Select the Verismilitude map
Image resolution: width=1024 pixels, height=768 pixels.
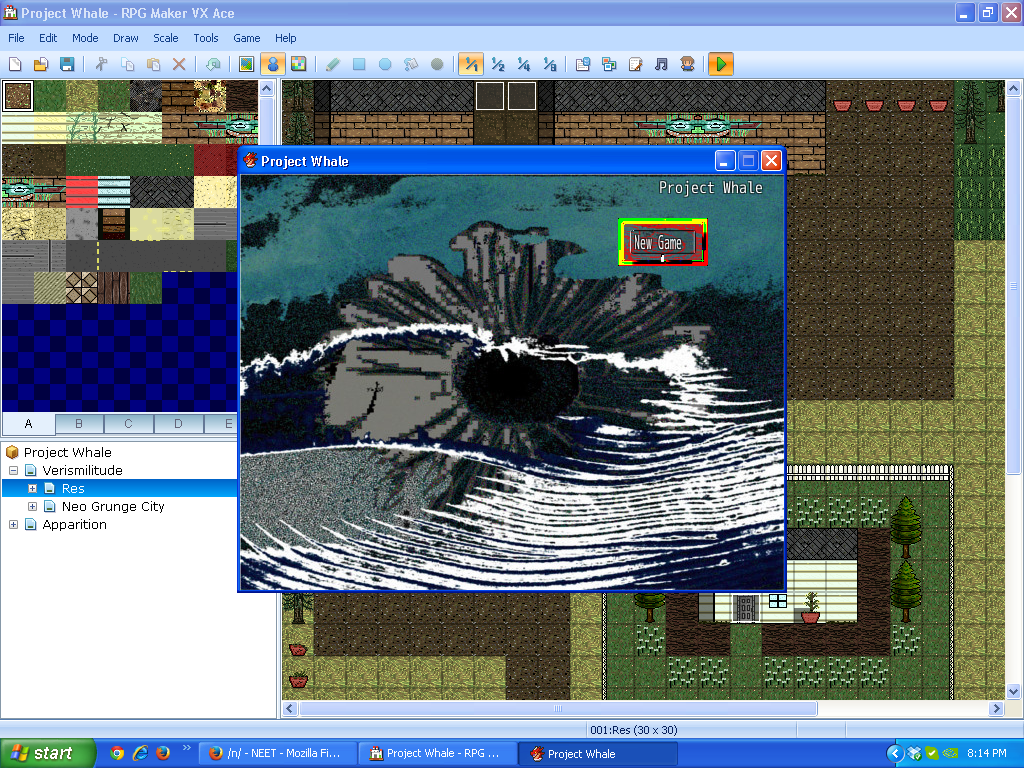(82, 470)
